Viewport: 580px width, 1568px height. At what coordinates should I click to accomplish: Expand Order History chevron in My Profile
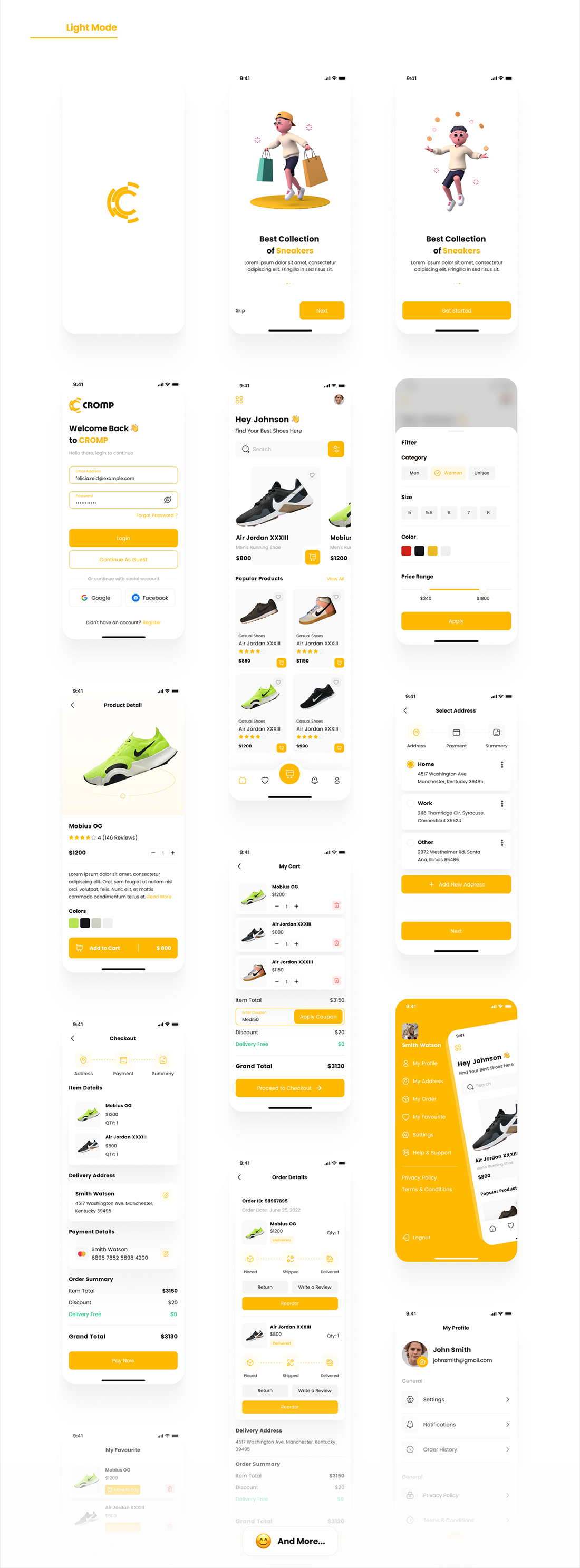[x=507, y=1449]
